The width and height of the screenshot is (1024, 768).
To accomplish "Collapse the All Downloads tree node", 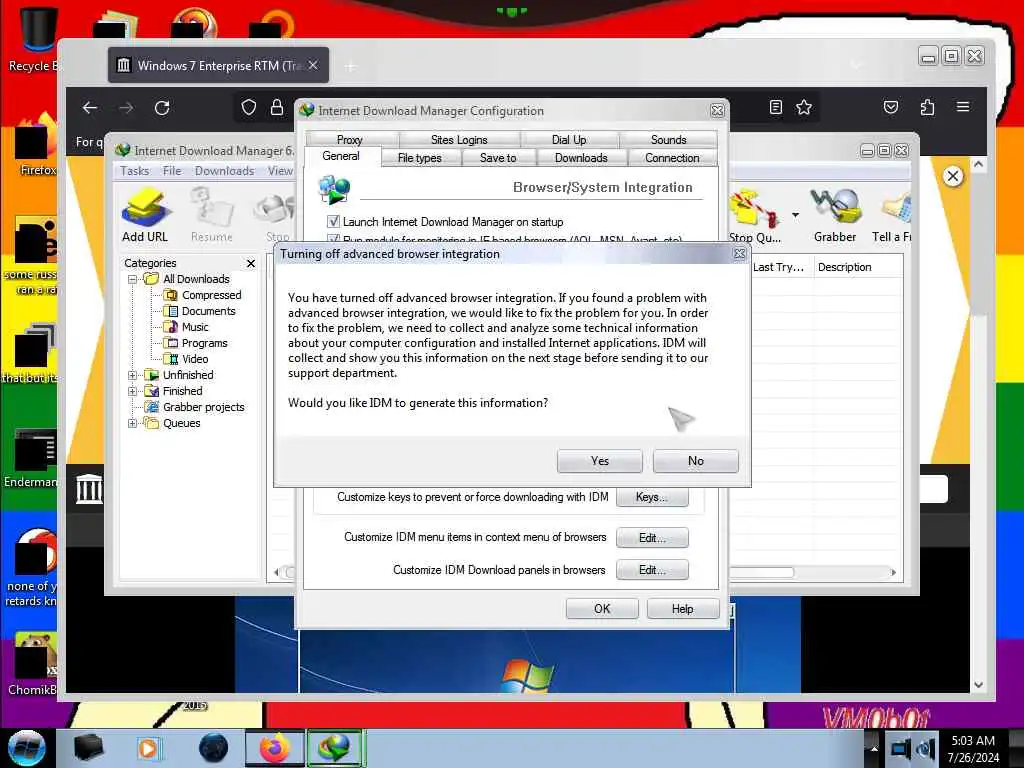I will [133, 279].
